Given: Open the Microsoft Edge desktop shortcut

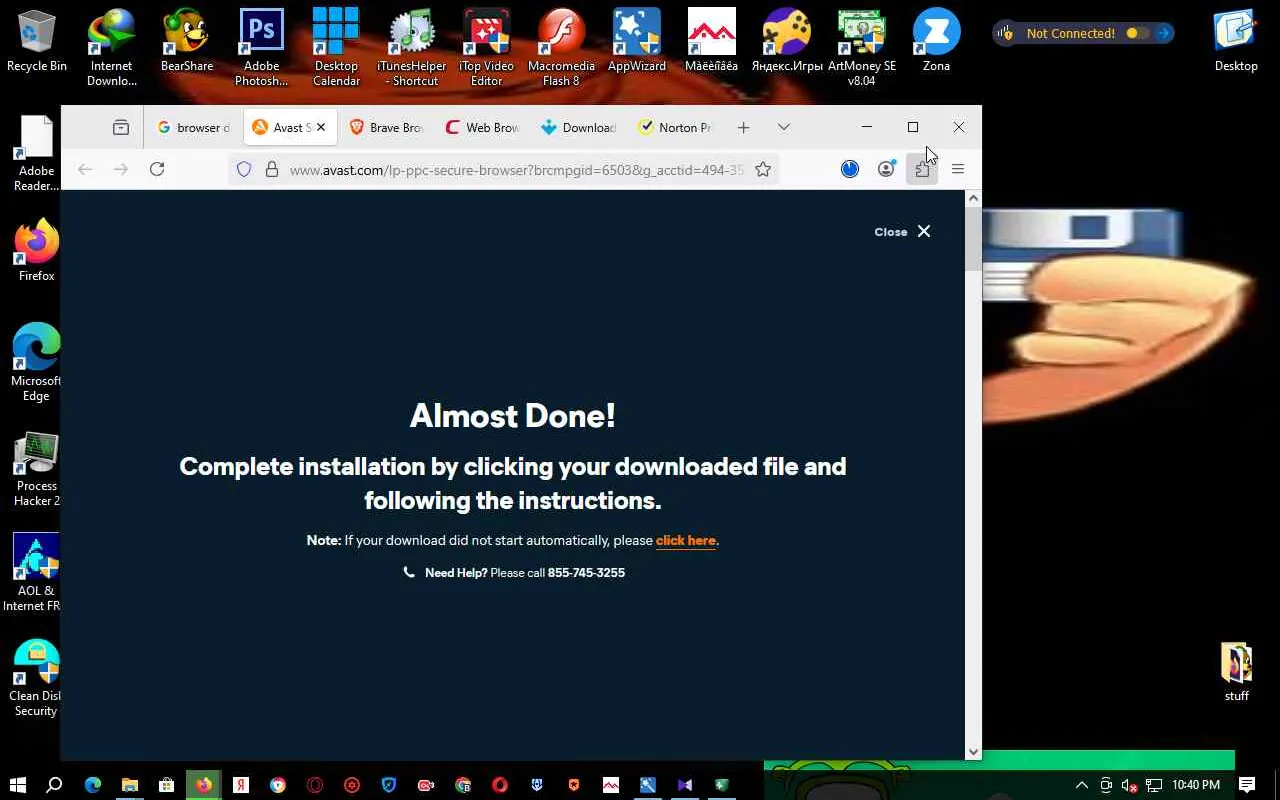Looking at the screenshot, I should tap(37, 362).
